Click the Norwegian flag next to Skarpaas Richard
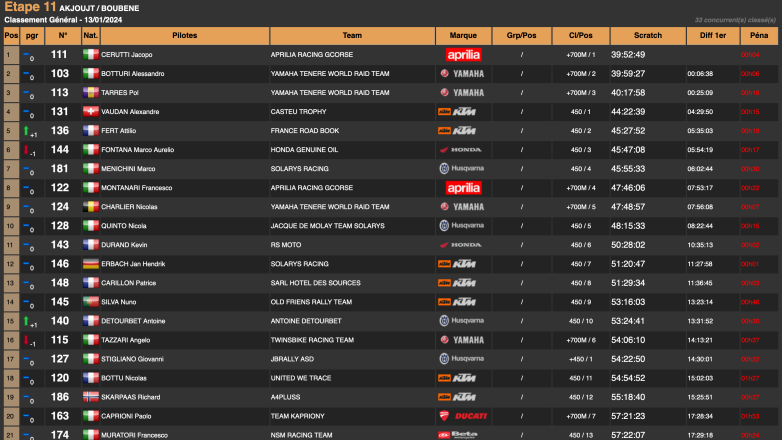The height and width of the screenshot is (440, 782). point(90,397)
